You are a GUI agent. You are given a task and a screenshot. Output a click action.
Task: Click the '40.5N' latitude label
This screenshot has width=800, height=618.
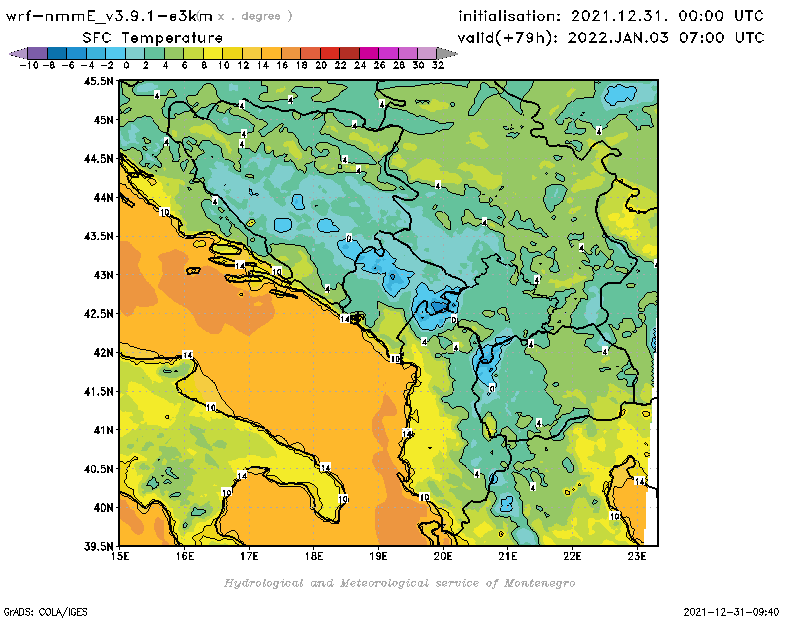tap(99, 469)
